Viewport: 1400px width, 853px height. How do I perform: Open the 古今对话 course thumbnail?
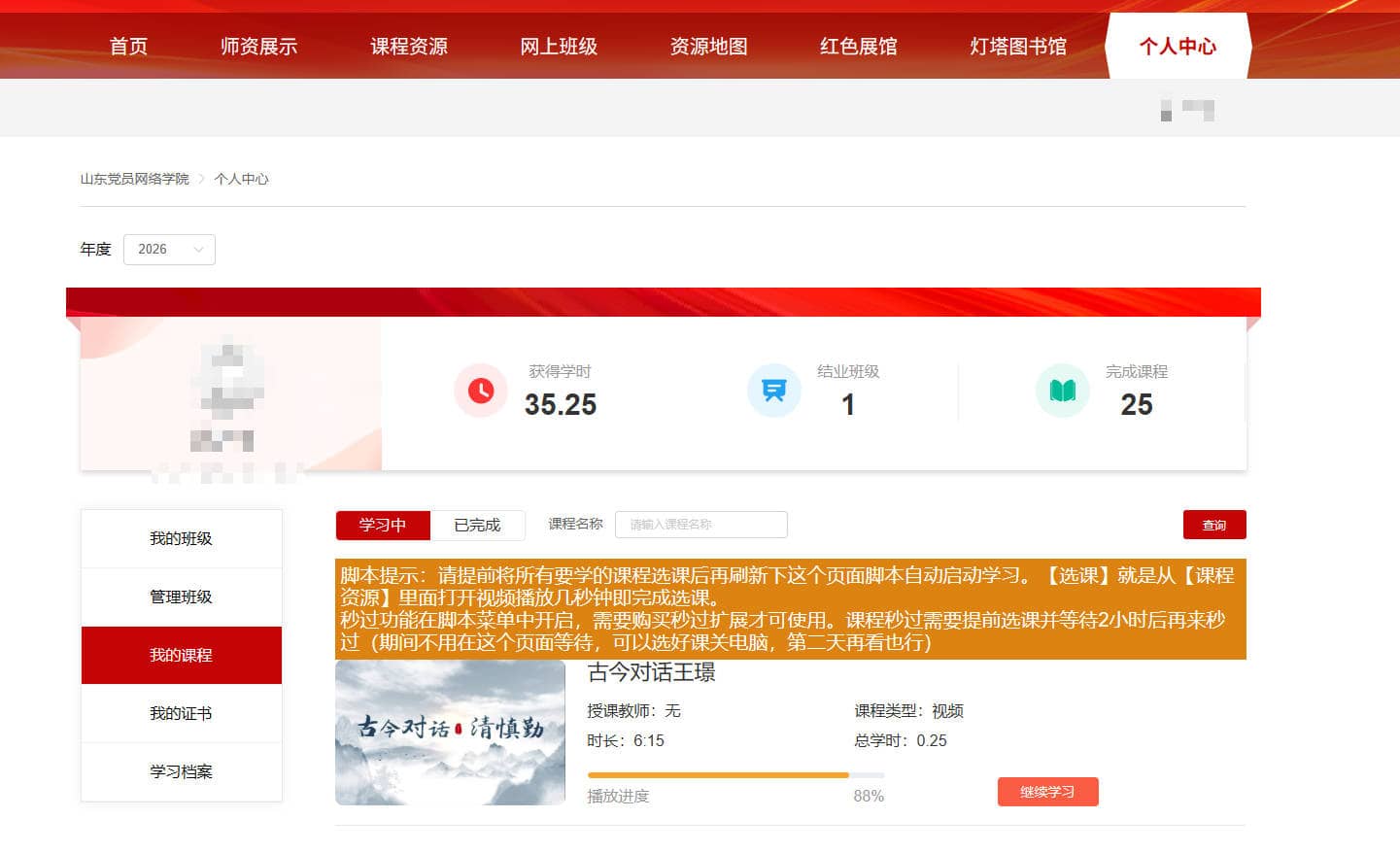450,733
